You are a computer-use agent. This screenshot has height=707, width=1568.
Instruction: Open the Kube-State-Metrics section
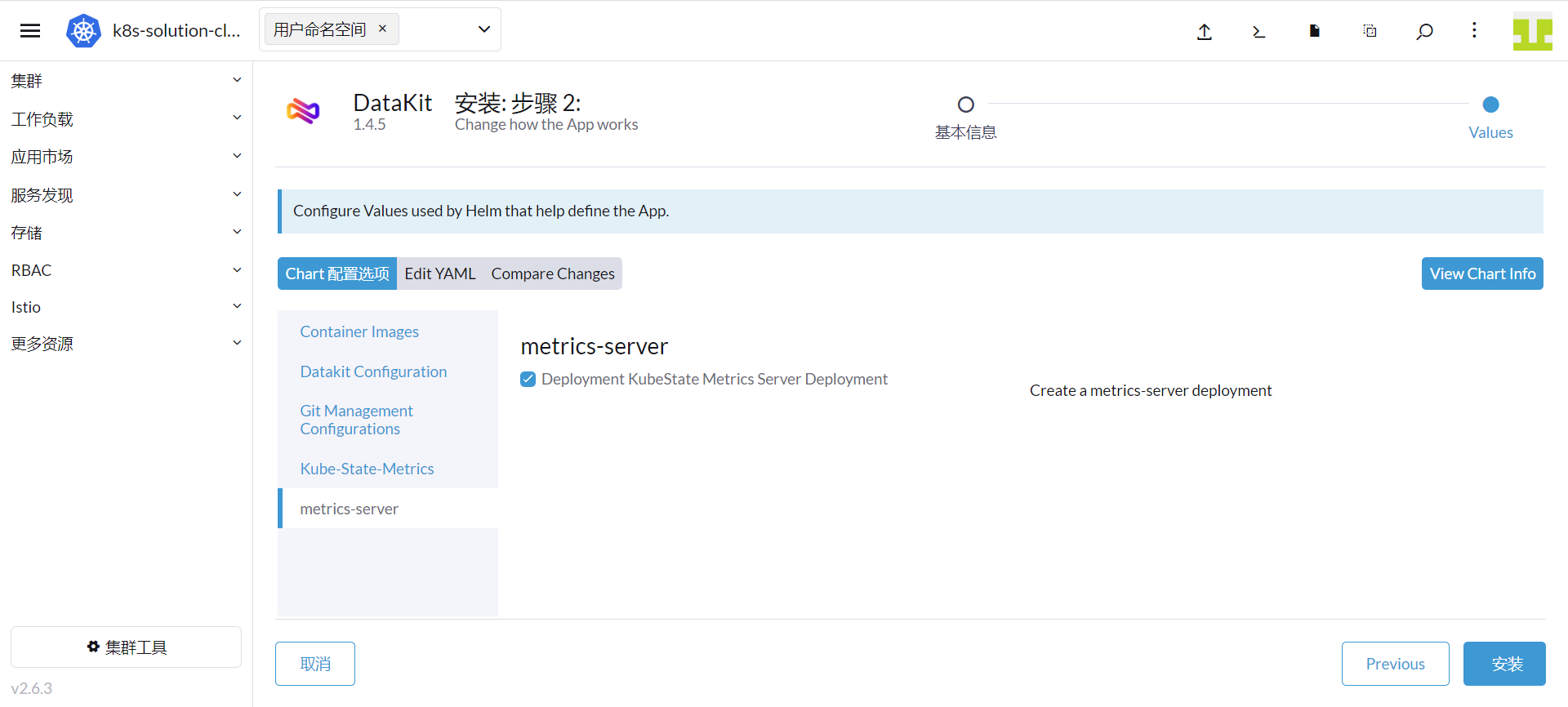click(x=388, y=469)
